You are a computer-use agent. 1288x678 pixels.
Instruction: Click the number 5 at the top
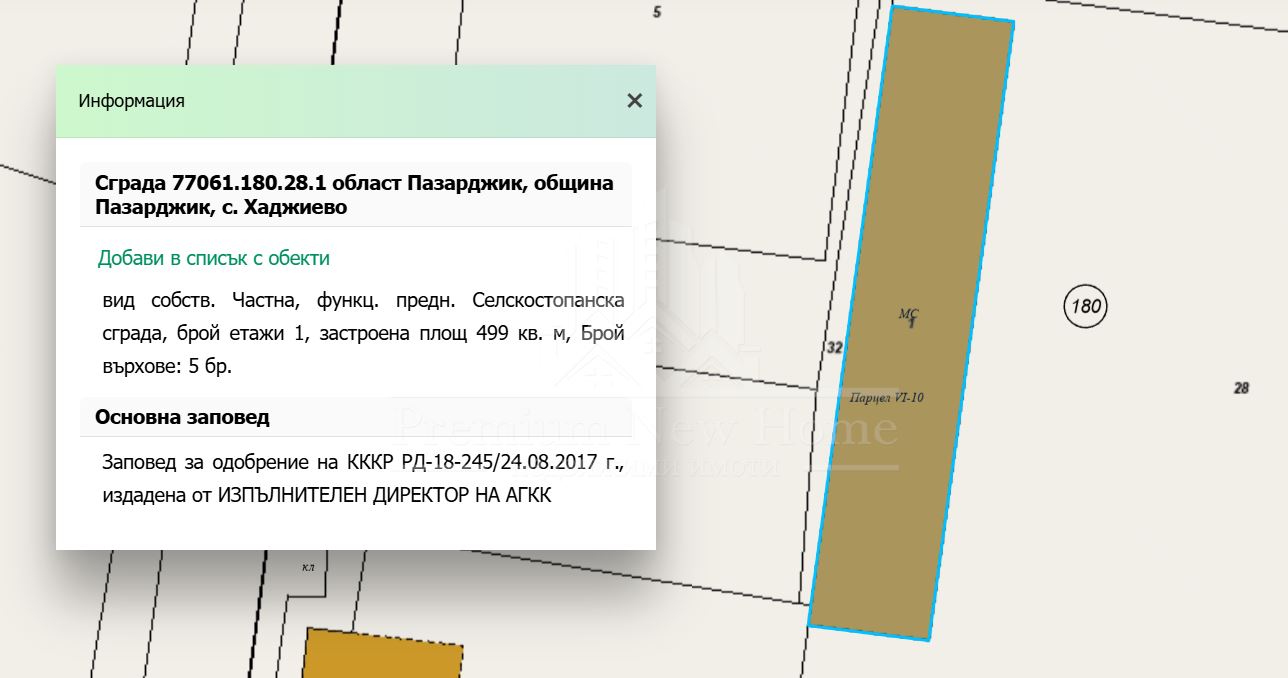656,13
